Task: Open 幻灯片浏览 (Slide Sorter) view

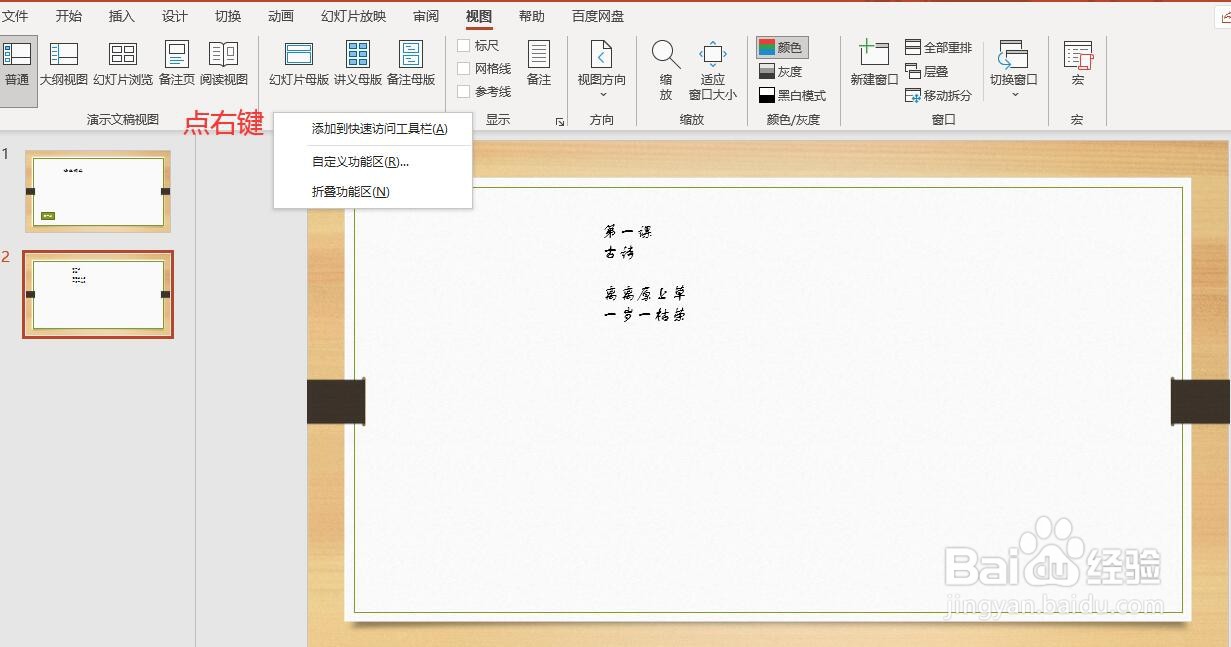Action: [122, 63]
